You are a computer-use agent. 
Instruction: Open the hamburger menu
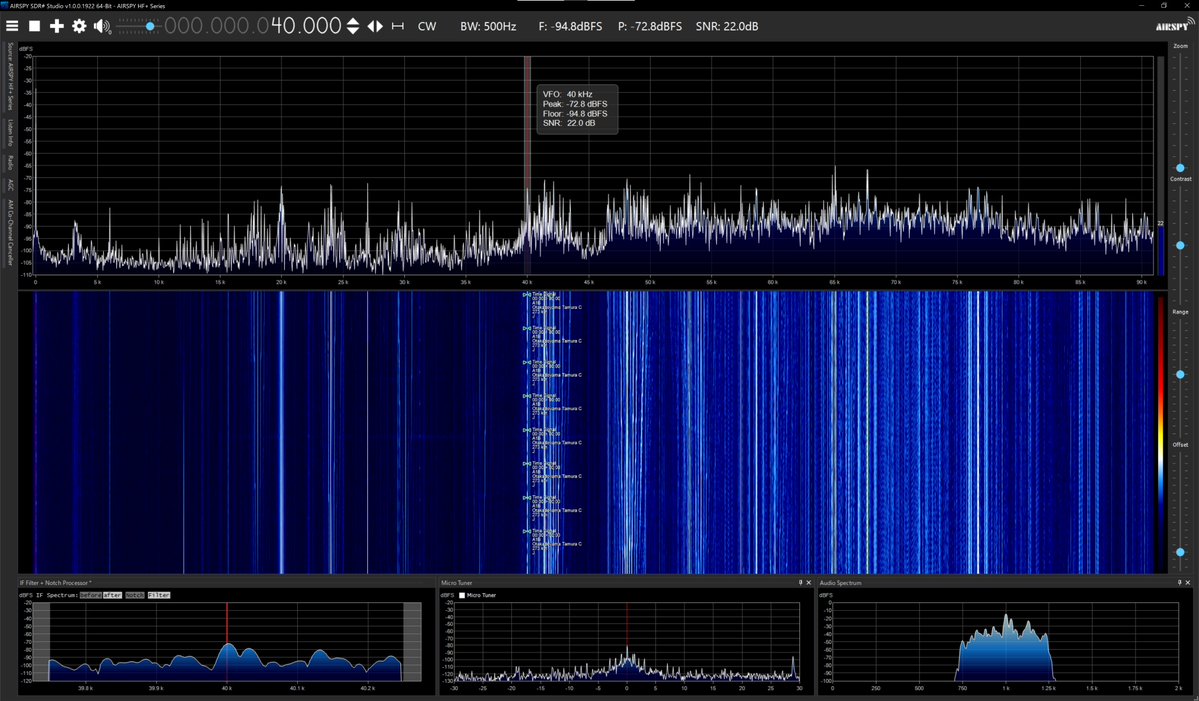point(12,26)
